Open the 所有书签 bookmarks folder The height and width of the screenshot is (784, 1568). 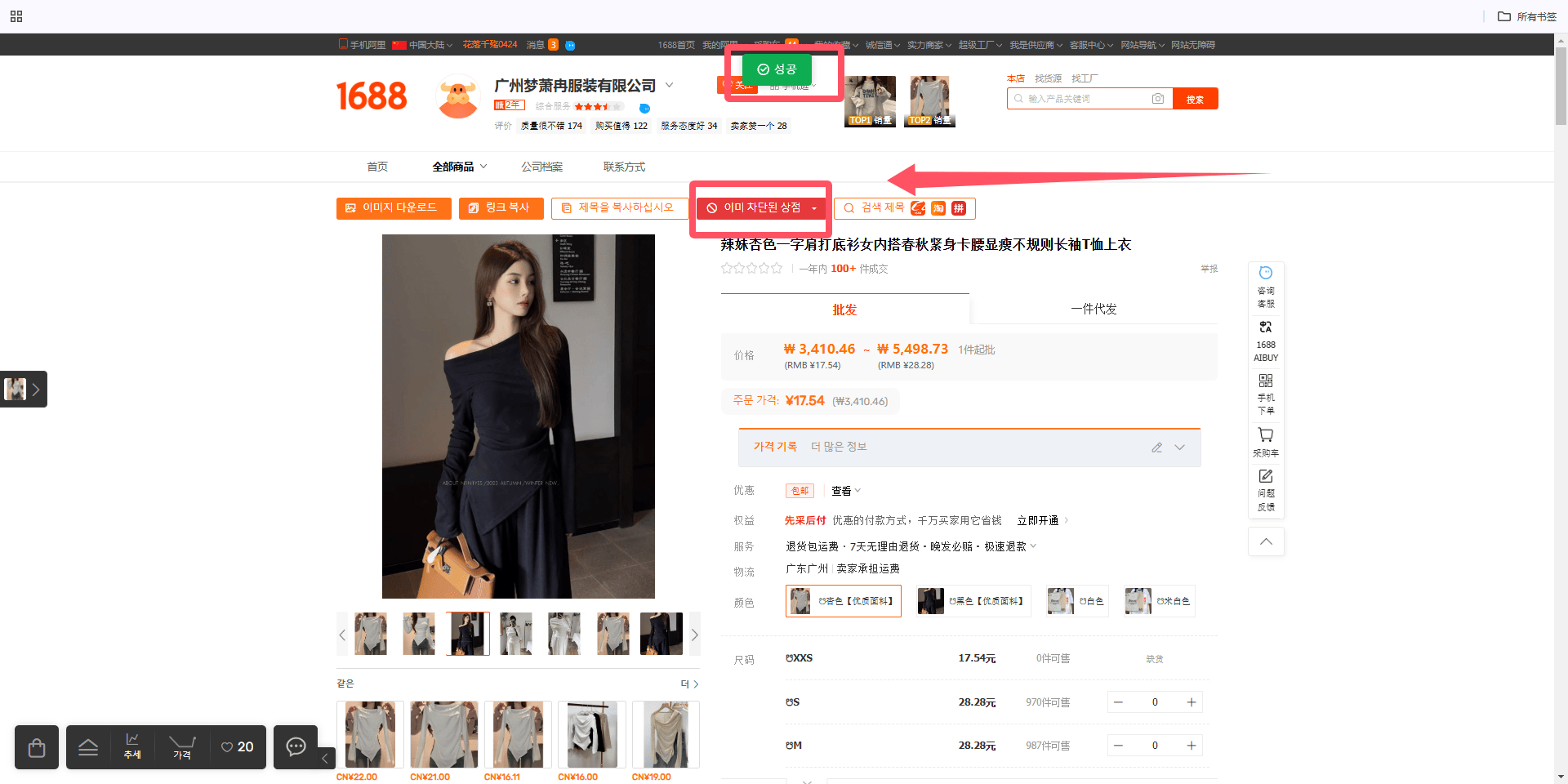[1526, 16]
